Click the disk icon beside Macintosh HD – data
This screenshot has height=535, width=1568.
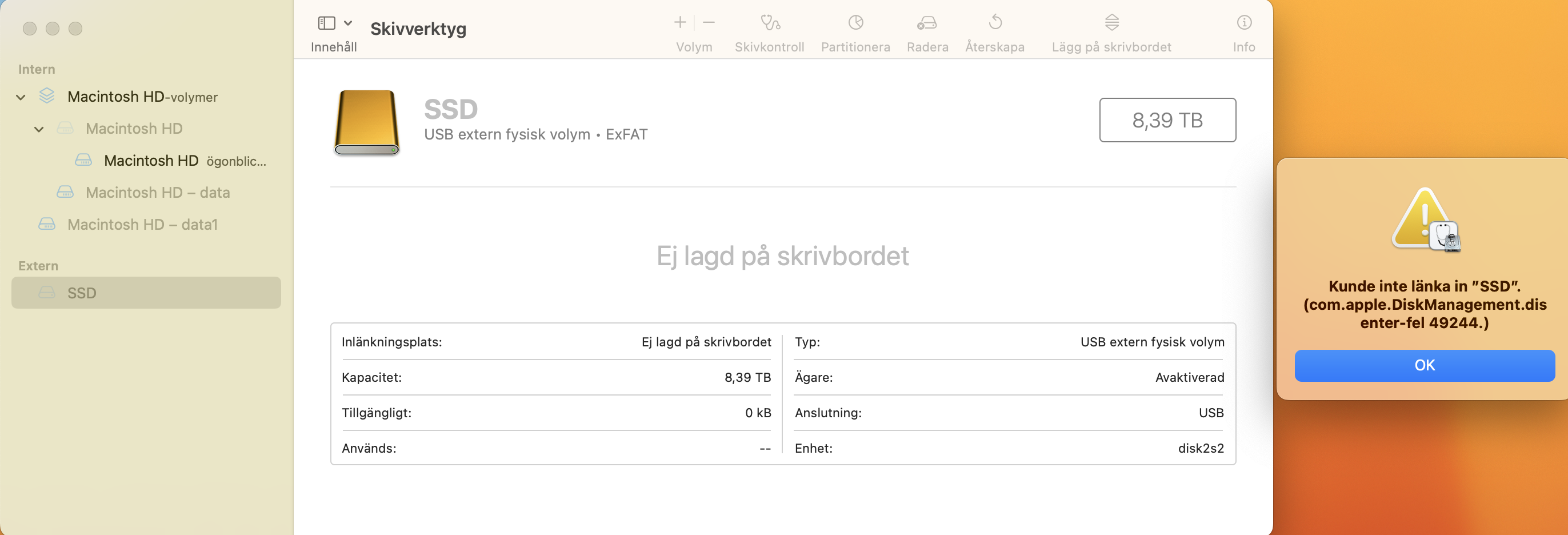[x=65, y=192]
